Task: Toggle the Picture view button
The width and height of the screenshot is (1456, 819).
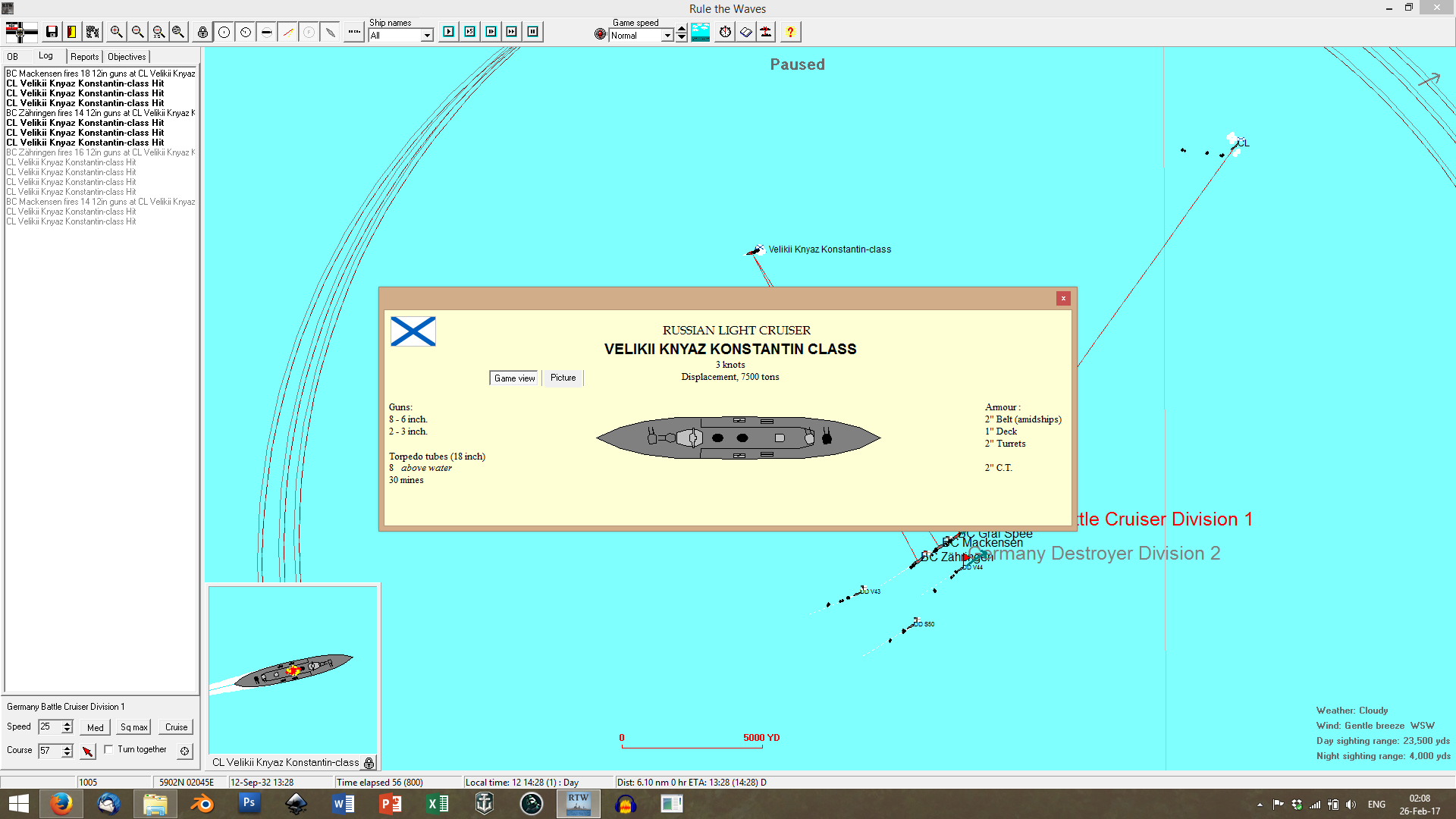Action: click(x=563, y=378)
